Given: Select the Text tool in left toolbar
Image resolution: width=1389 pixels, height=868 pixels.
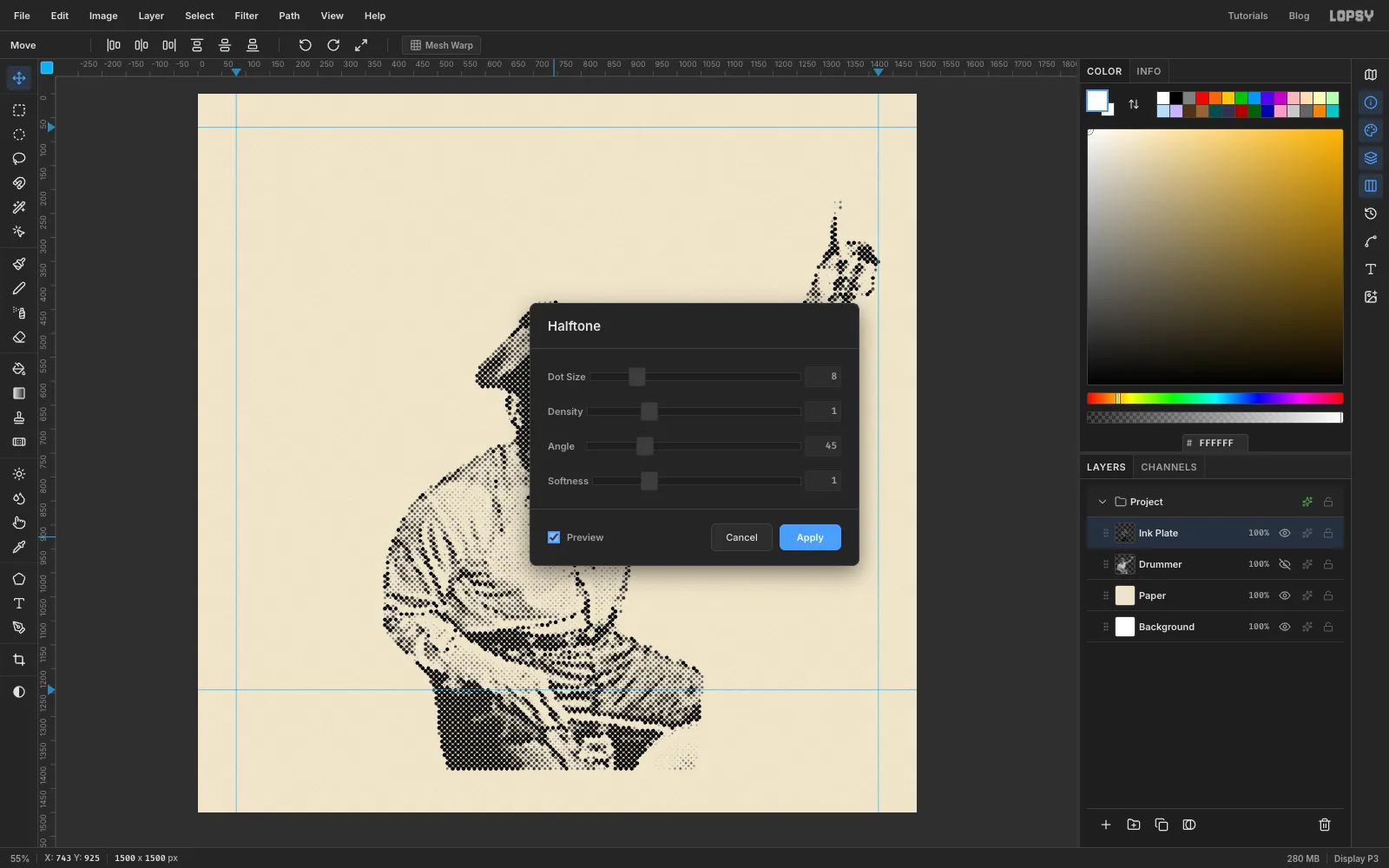Looking at the screenshot, I should click(18, 603).
